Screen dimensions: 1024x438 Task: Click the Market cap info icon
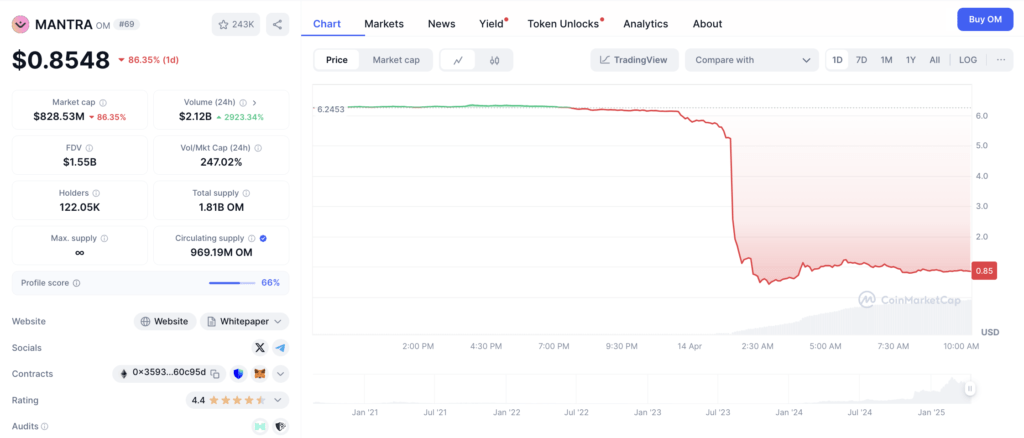click(x=103, y=102)
